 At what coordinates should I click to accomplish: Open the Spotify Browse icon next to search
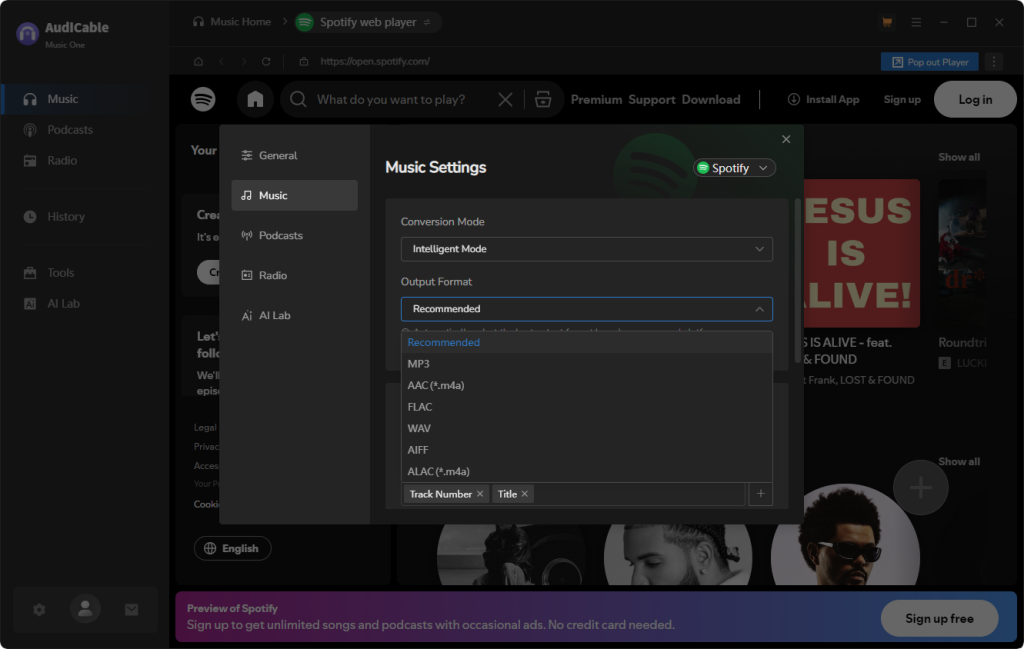[x=543, y=99]
